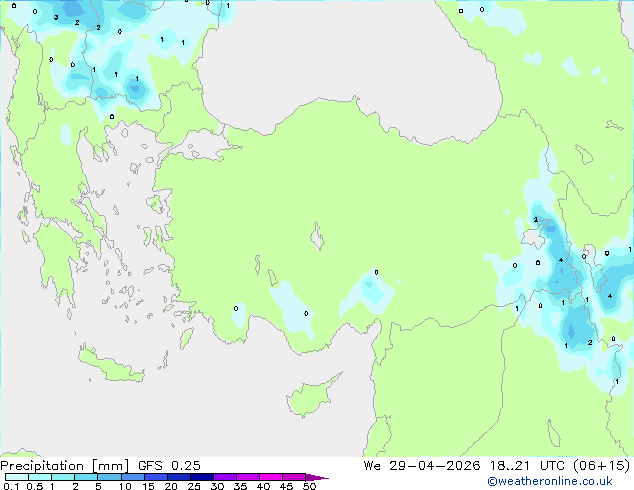Viewport: 634px width, 490px height.
Task: Select the 2–5 mm legend swatch
Action: coord(86,477)
